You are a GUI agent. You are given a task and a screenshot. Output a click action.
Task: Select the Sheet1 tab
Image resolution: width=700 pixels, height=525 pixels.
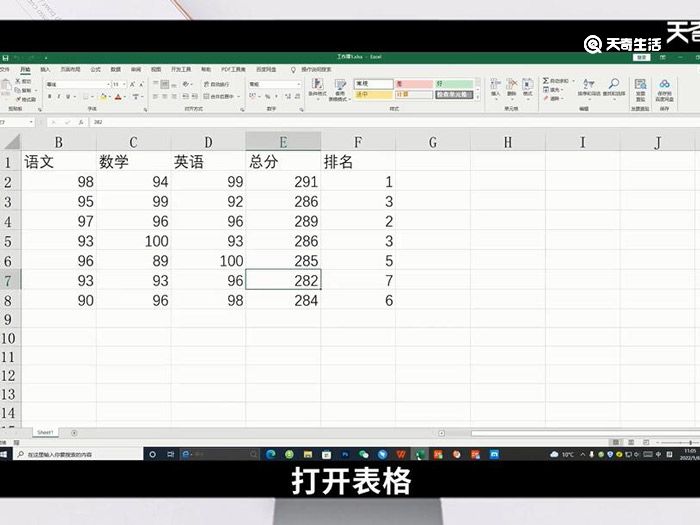click(45, 433)
